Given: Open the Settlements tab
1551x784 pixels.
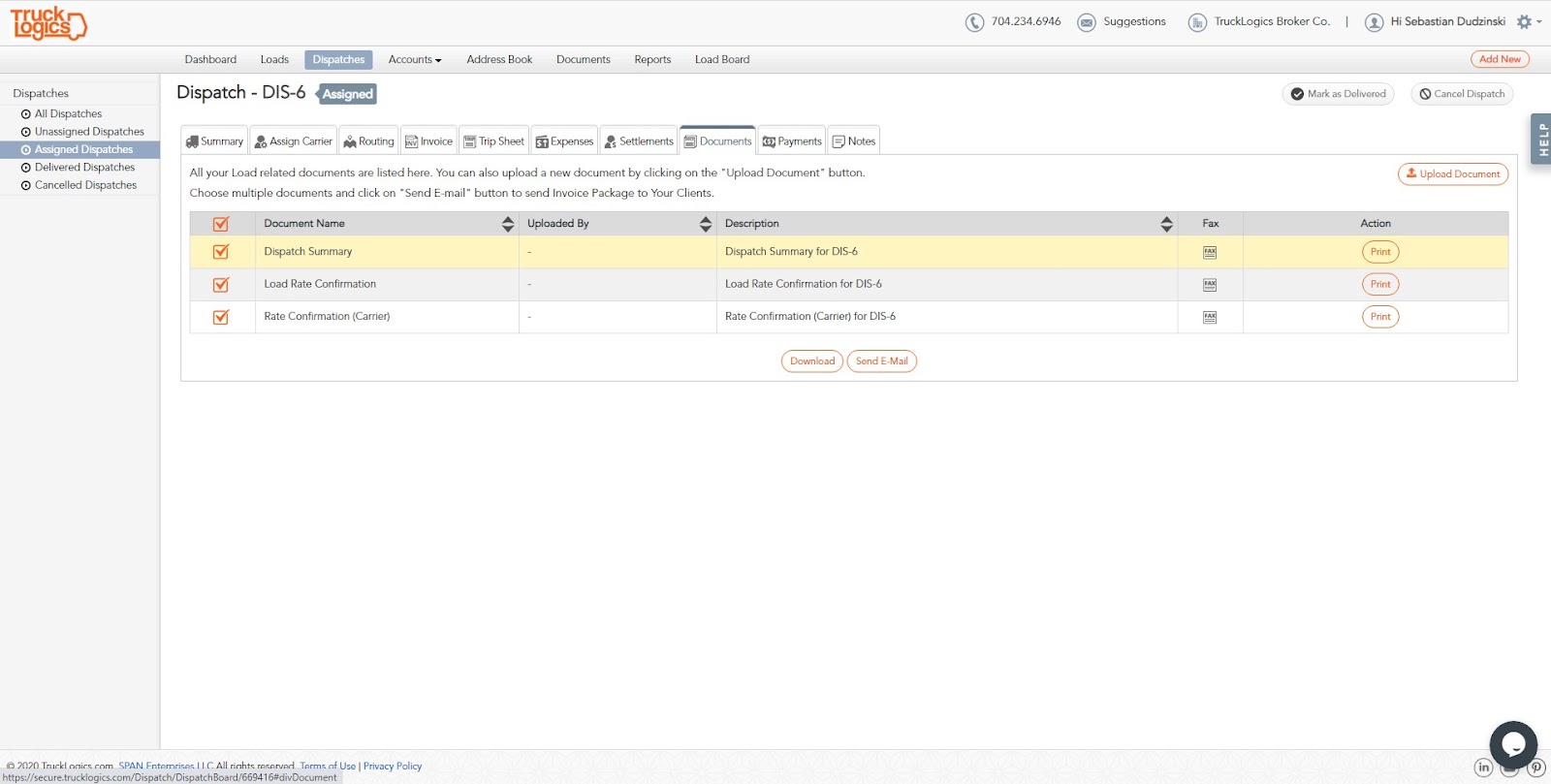Looking at the screenshot, I should [x=639, y=141].
